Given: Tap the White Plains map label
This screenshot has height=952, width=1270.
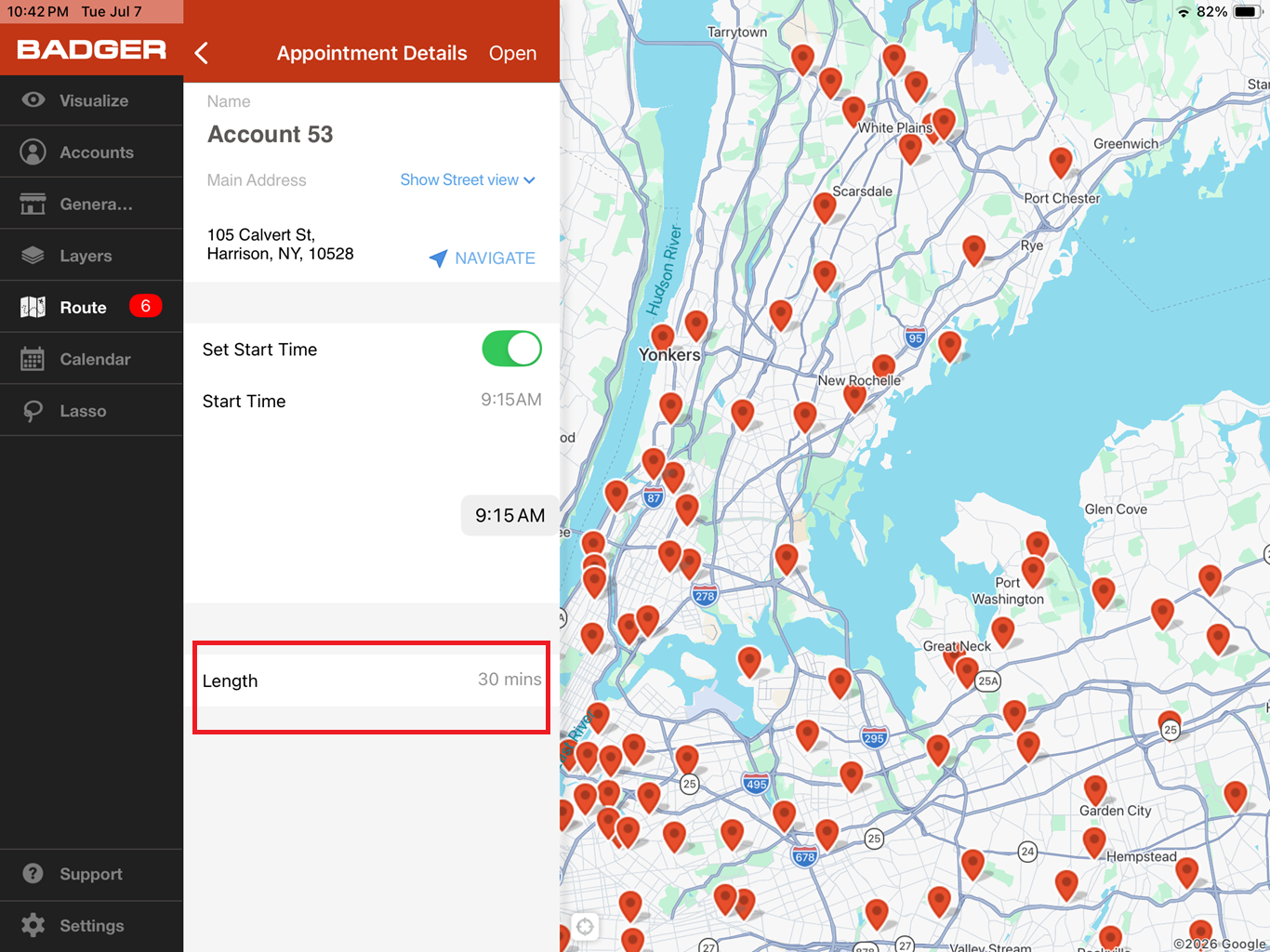Looking at the screenshot, I should click(x=894, y=127).
